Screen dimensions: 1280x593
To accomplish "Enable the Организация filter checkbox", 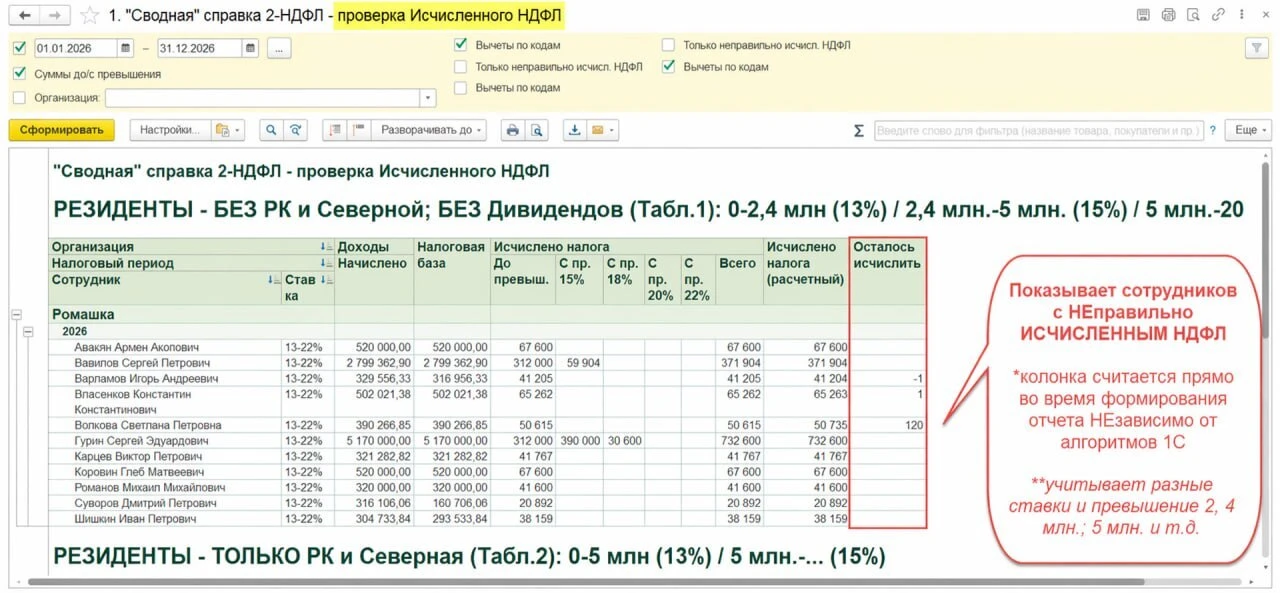I will [20, 97].
